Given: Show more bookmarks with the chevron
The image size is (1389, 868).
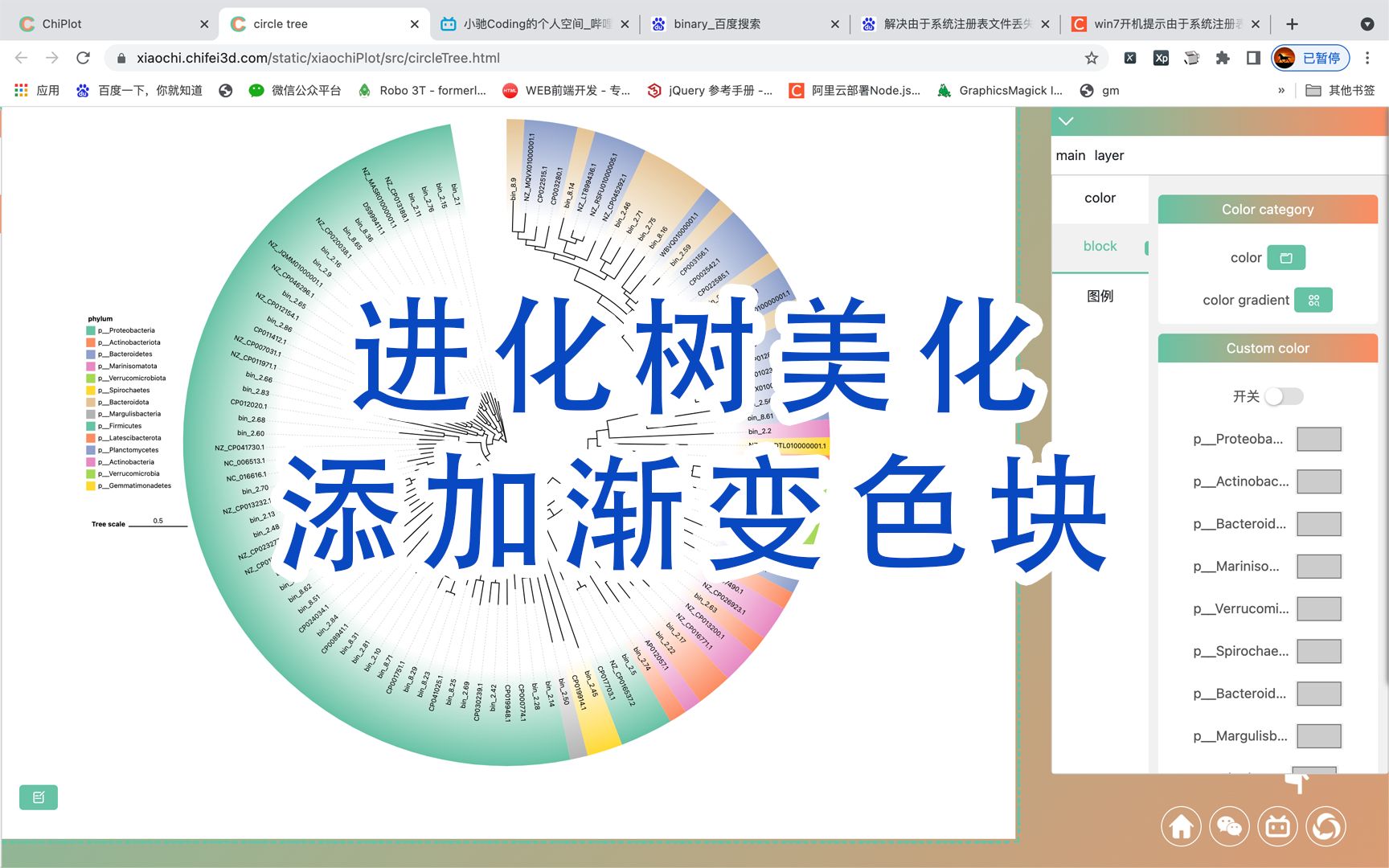Looking at the screenshot, I should [1281, 91].
